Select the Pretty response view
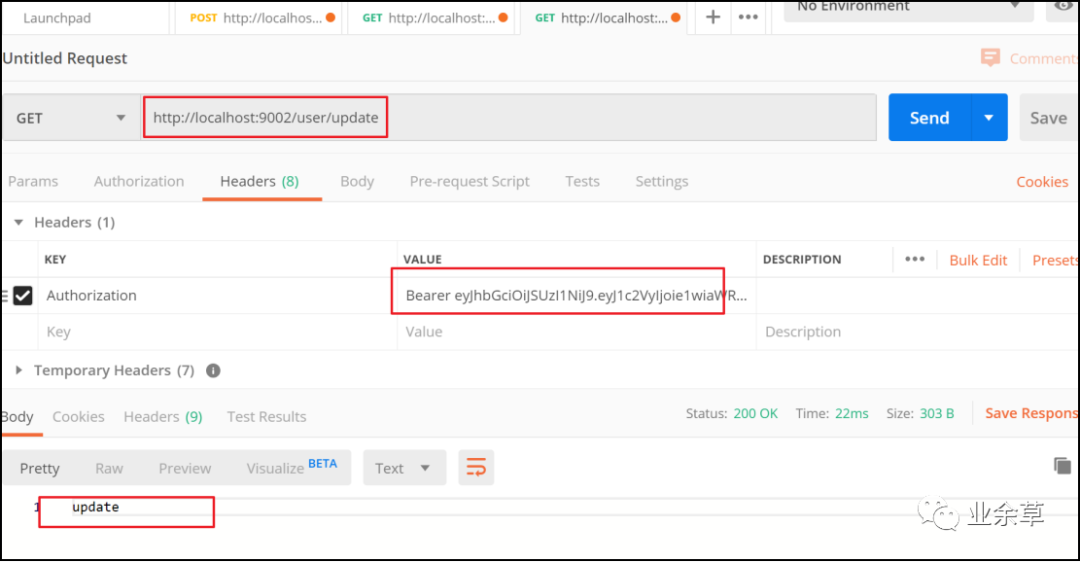This screenshot has width=1080, height=562. click(x=39, y=468)
